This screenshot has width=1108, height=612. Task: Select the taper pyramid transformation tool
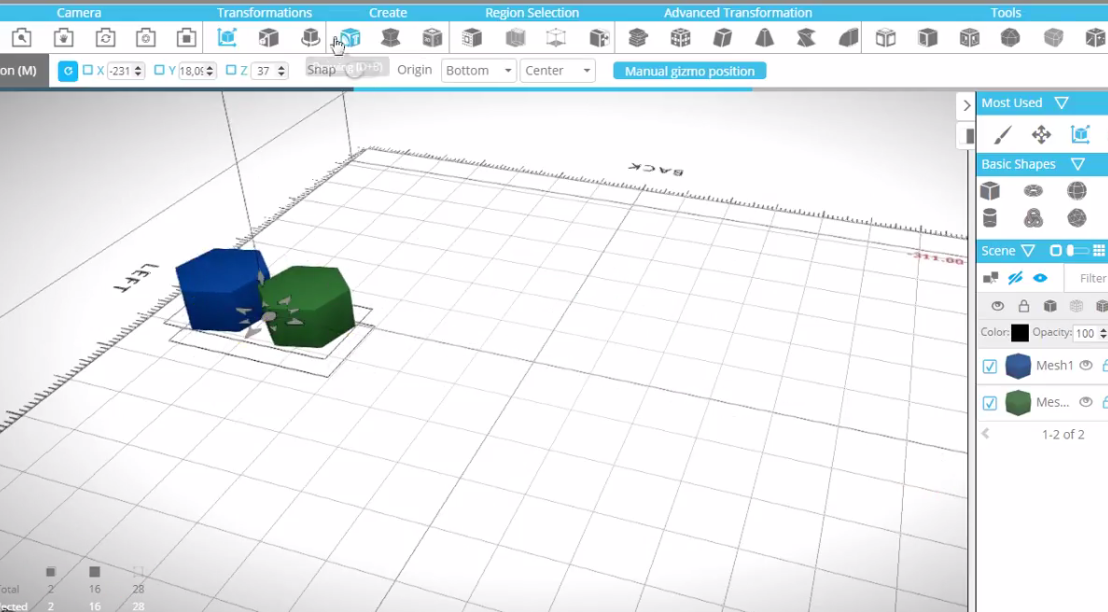click(x=764, y=37)
